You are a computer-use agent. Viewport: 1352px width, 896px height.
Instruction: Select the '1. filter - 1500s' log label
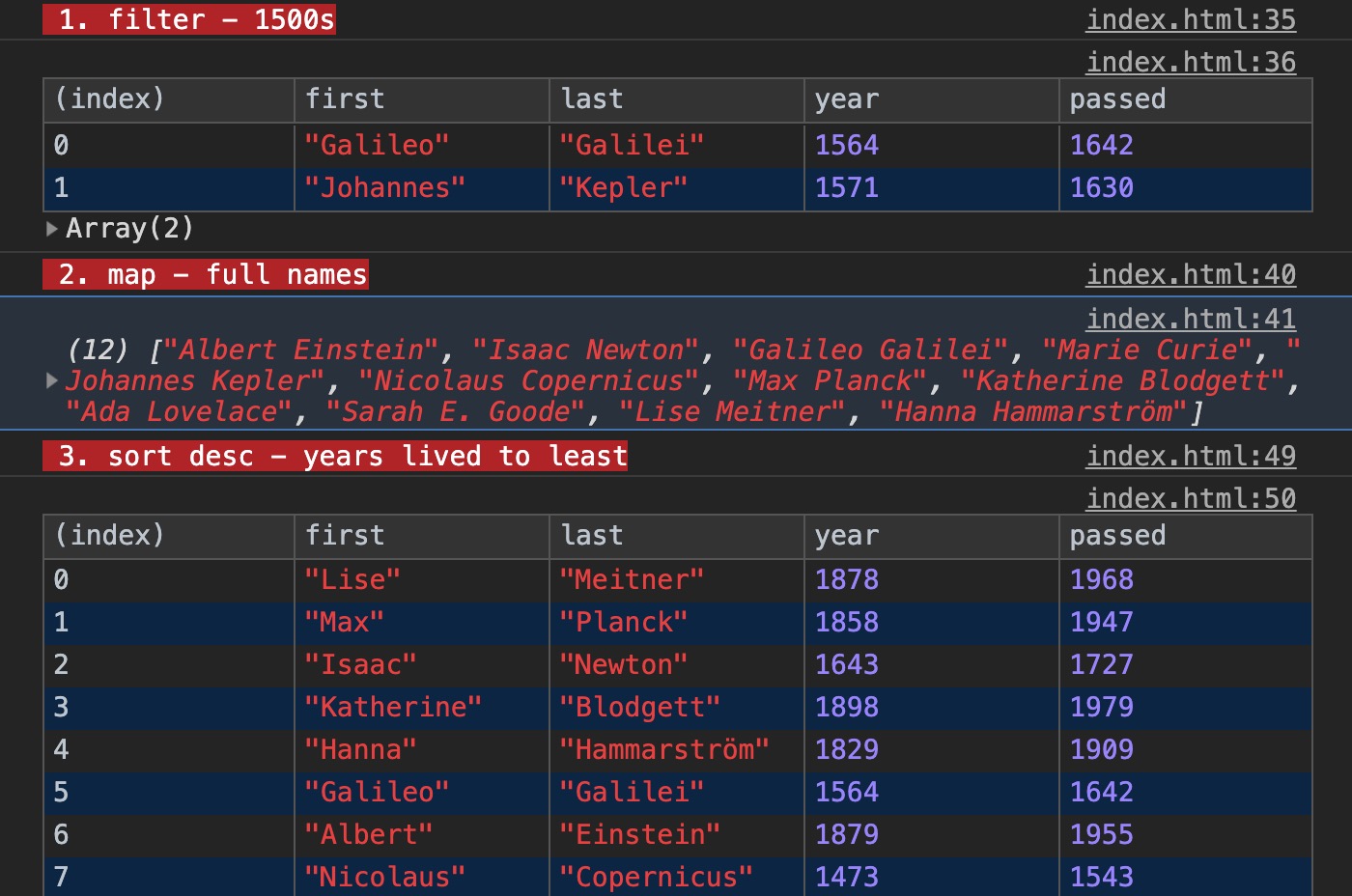[189, 19]
